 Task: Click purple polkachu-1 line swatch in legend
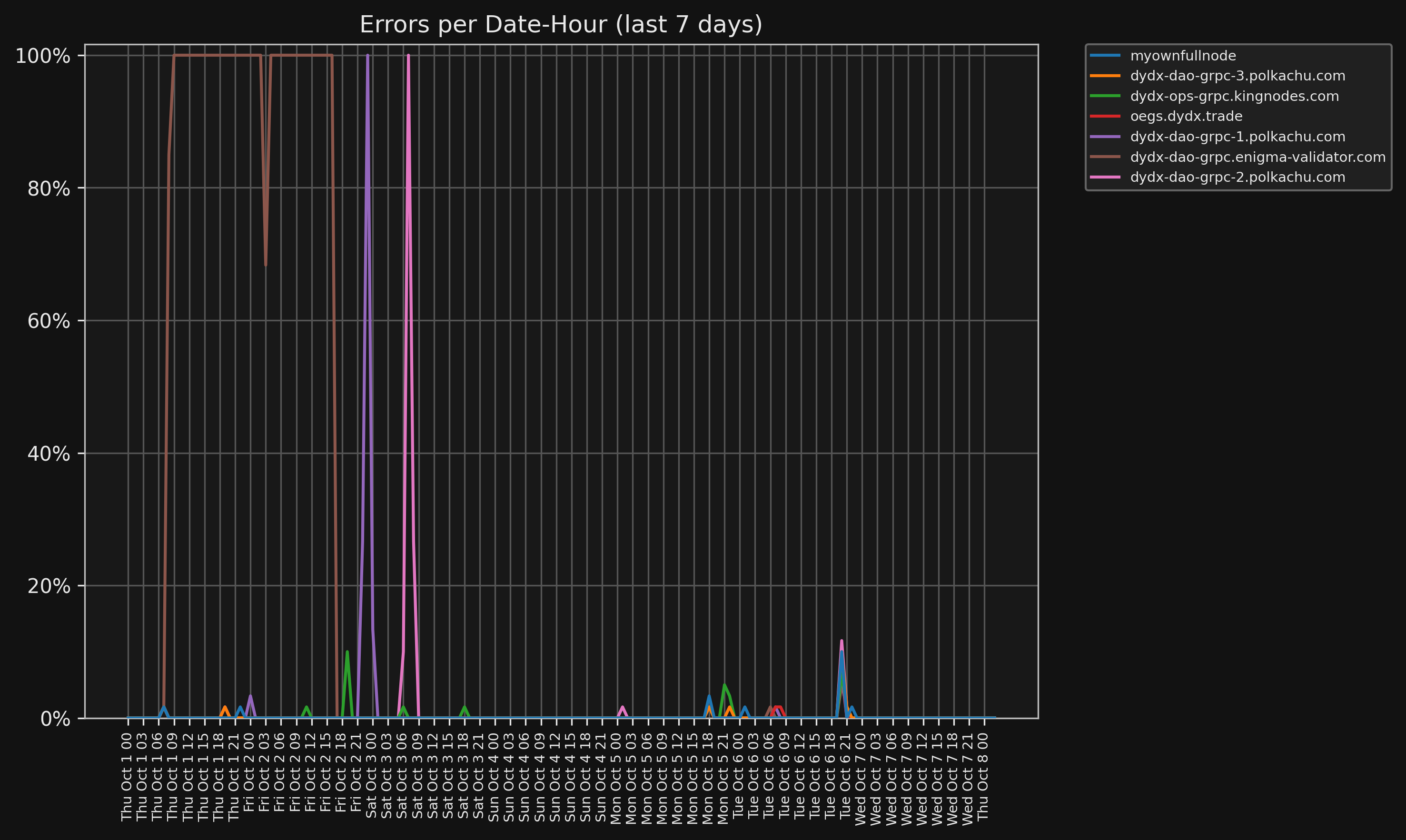[x=1105, y=137]
